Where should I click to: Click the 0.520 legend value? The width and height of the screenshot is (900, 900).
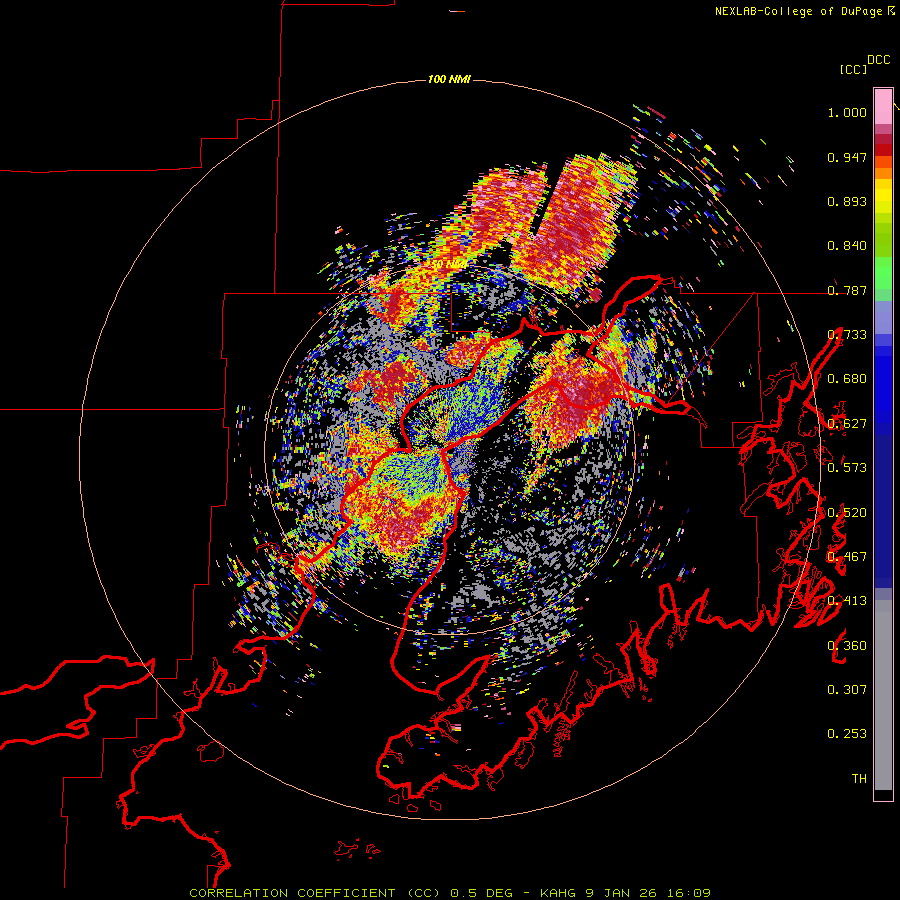(847, 513)
